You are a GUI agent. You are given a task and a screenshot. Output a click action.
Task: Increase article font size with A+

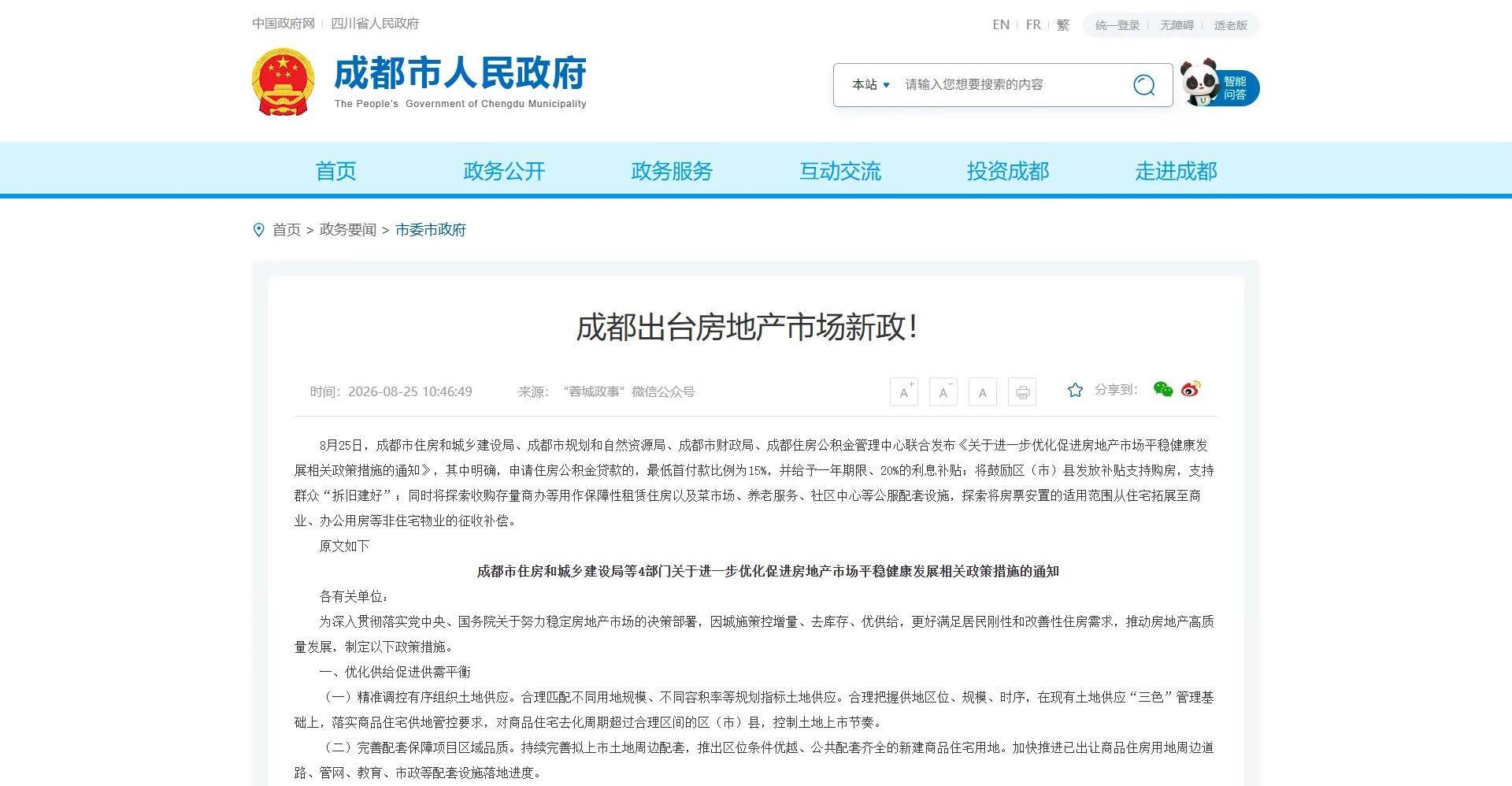(x=904, y=391)
